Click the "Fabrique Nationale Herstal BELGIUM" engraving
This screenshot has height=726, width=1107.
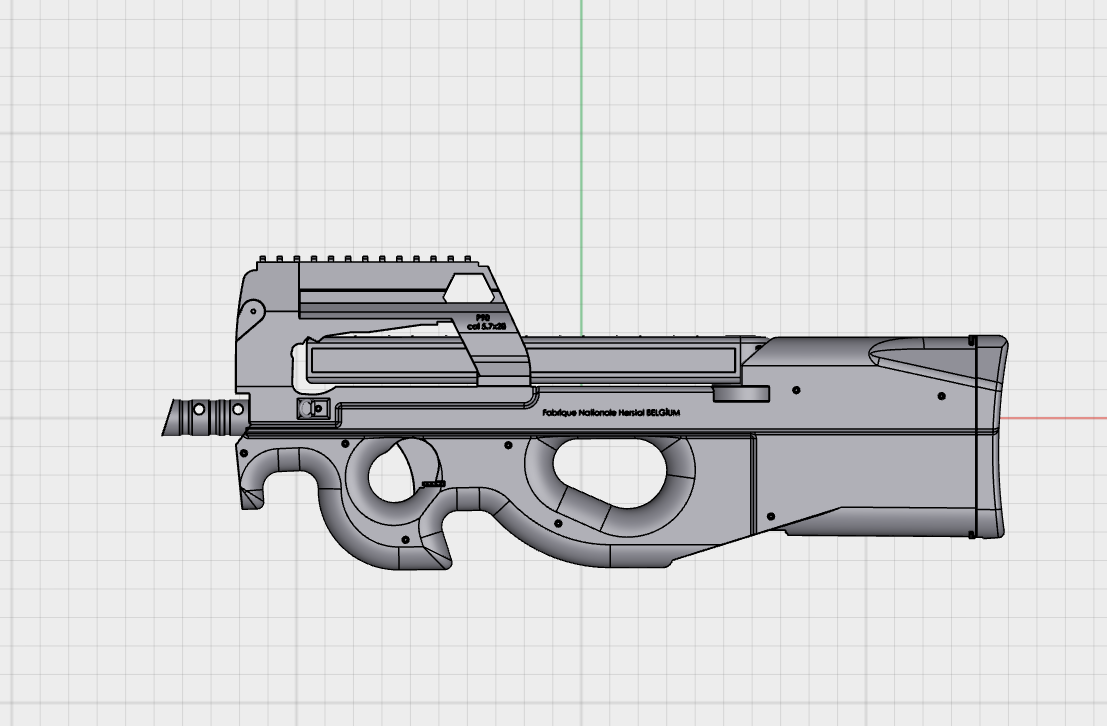click(x=611, y=412)
